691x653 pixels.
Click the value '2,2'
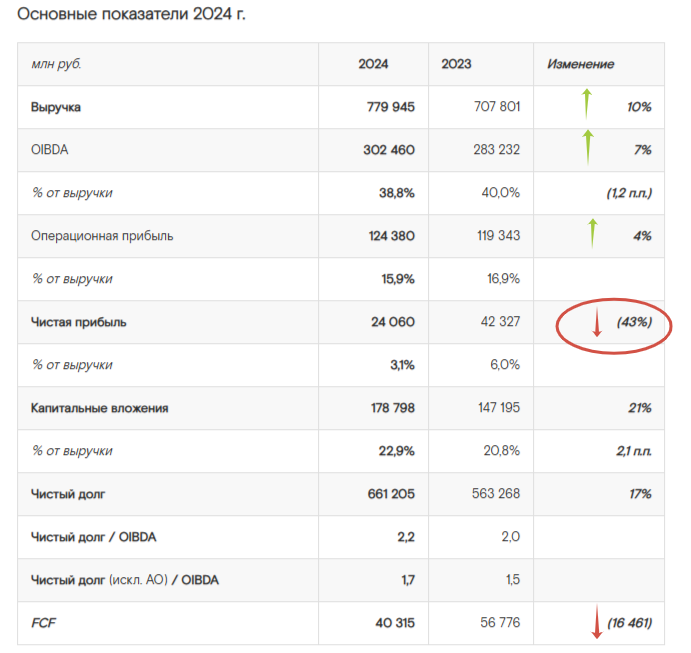[406, 537]
